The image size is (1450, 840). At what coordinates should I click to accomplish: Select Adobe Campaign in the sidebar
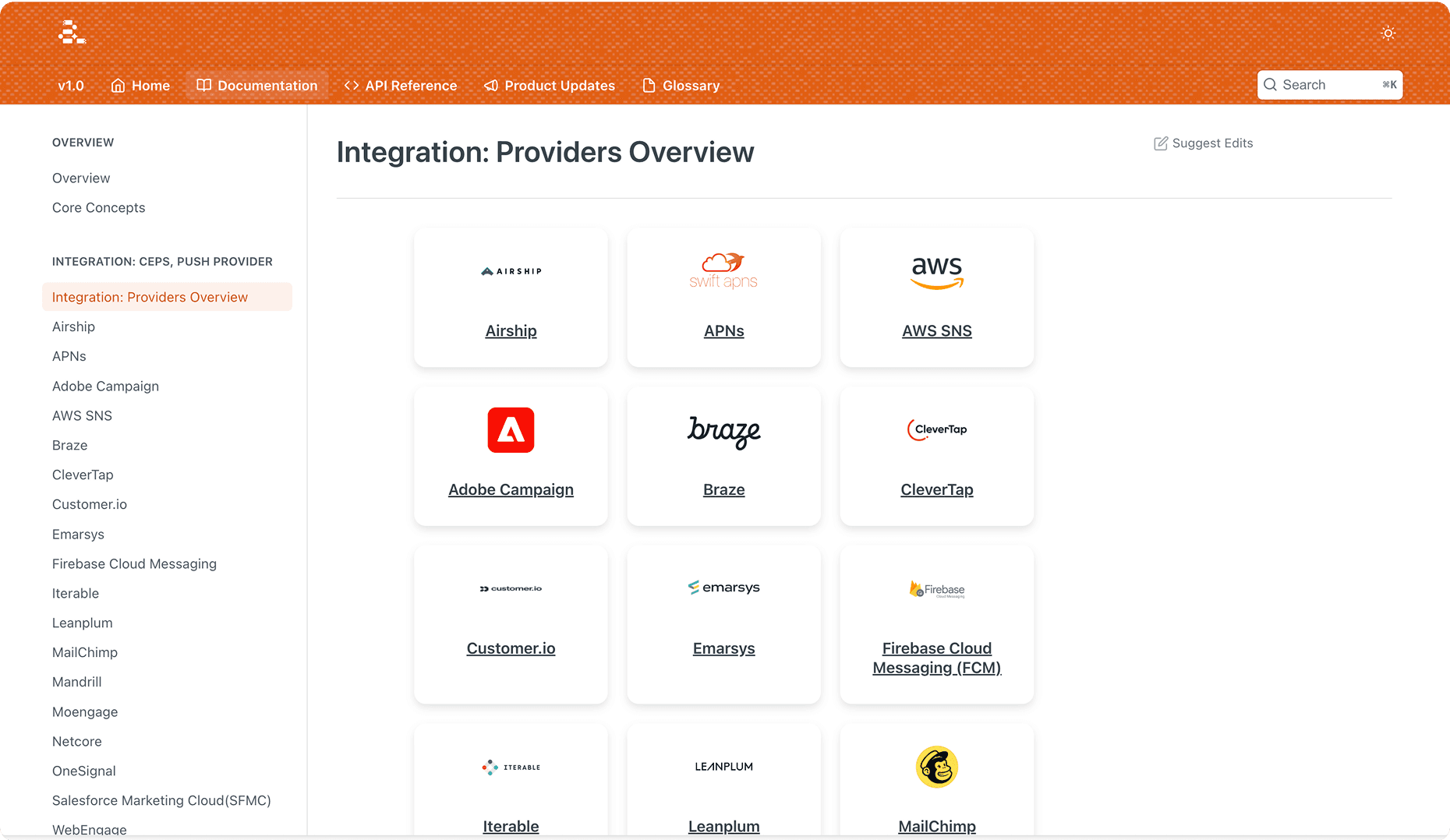click(105, 386)
